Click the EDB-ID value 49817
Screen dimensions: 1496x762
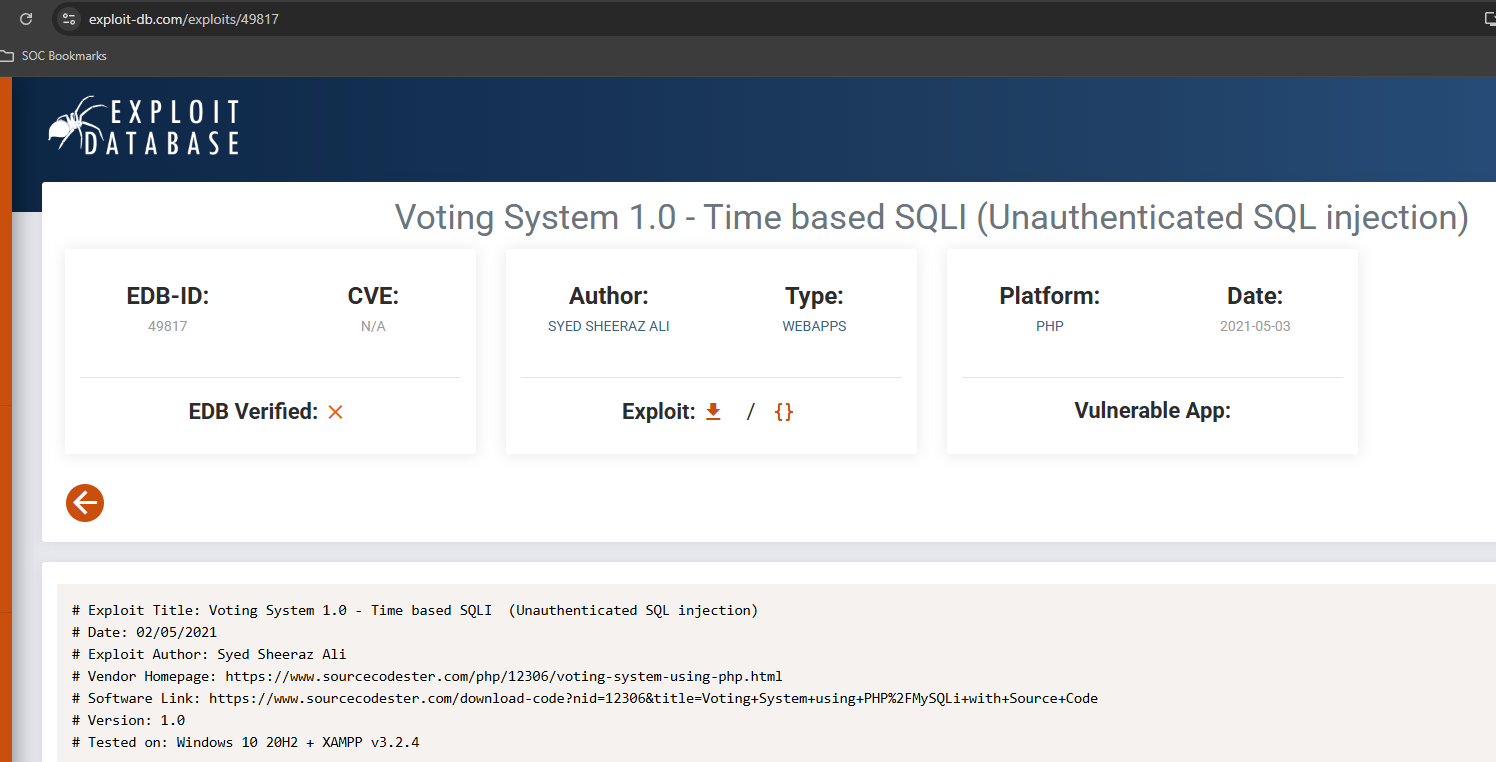click(x=167, y=326)
